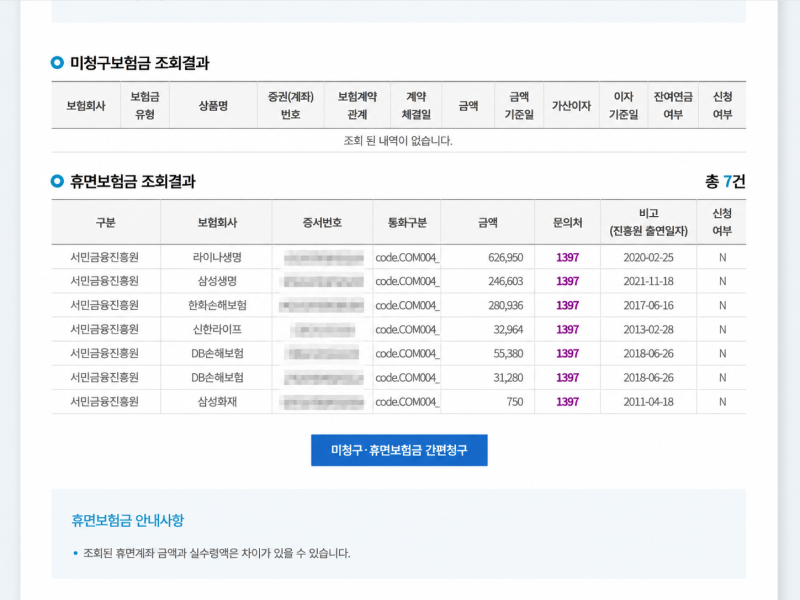Click the 보험계약 관계 column header
800x600 pixels.
(357, 106)
